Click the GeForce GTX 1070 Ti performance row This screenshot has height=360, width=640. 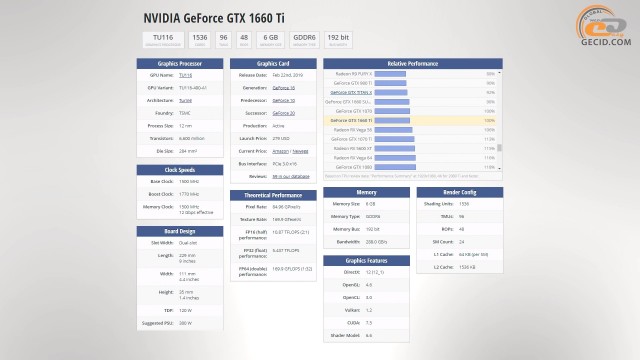(x=410, y=139)
